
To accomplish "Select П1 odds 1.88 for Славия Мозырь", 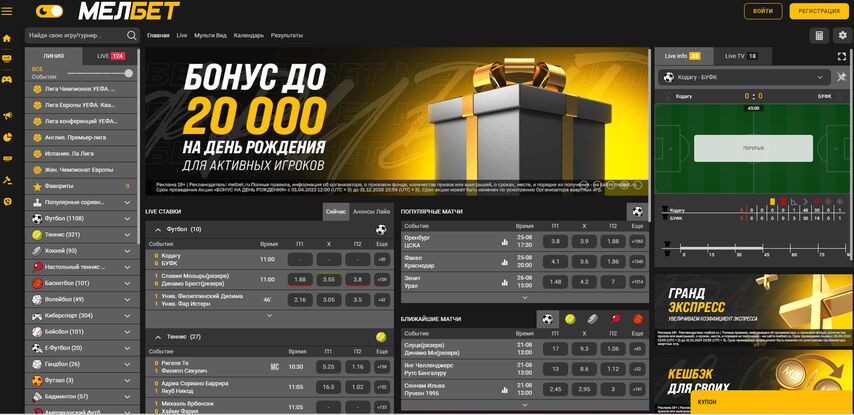I will [300, 279].
